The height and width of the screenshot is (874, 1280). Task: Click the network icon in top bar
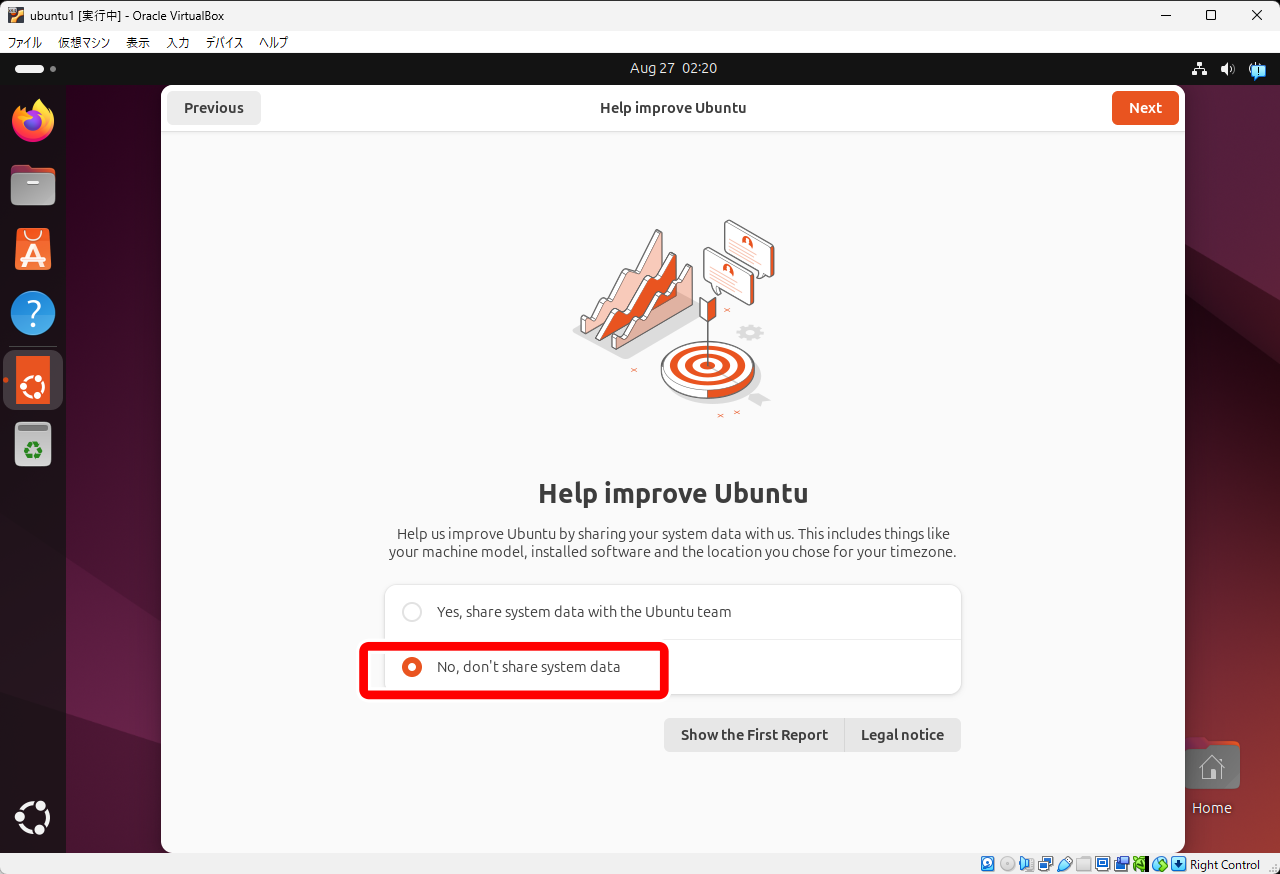click(x=1199, y=69)
